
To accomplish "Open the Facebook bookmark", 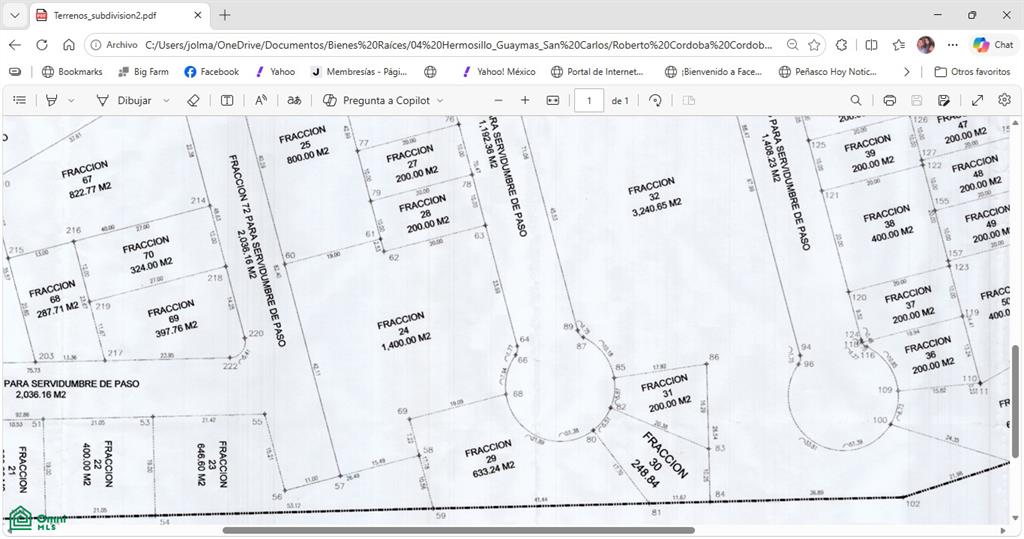I will pyautogui.click(x=212, y=72).
